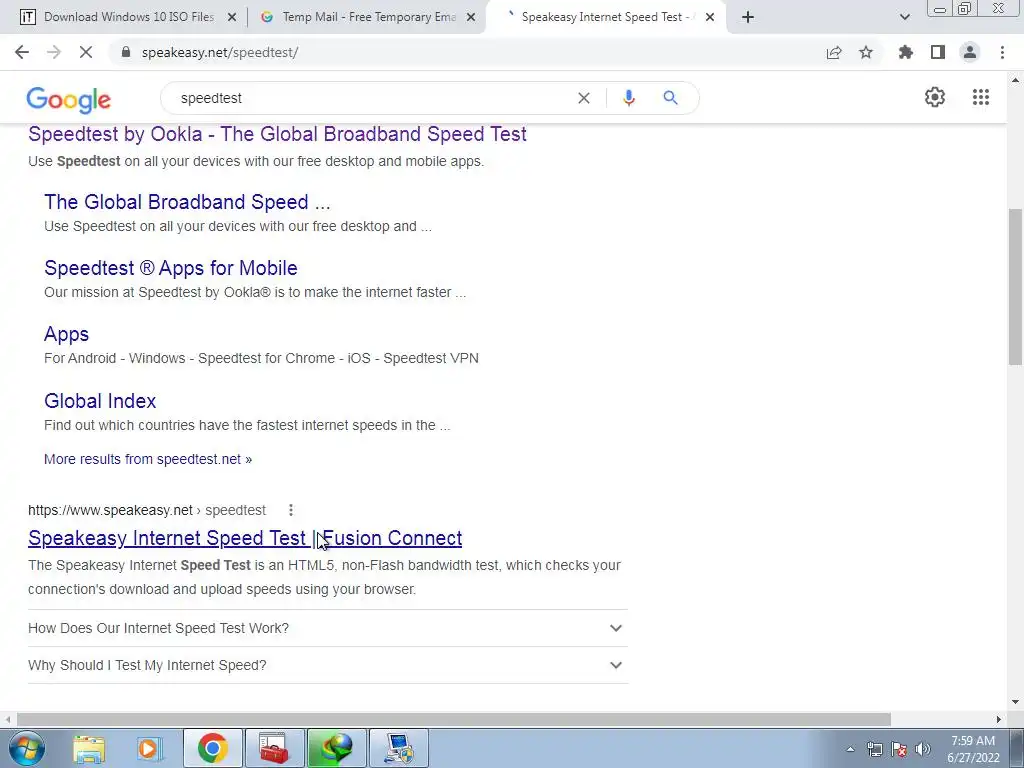Image resolution: width=1024 pixels, height=768 pixels.
Task: Open the tab search dropdown arrow
Action: [x=904, y=17]
